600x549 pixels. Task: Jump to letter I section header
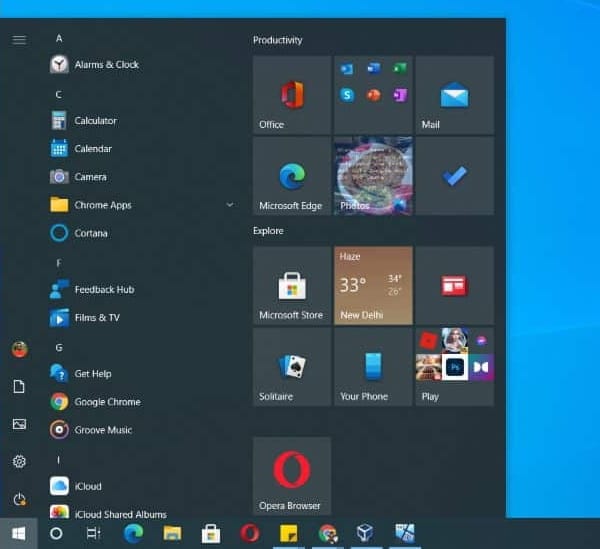(x=59, y=460)
